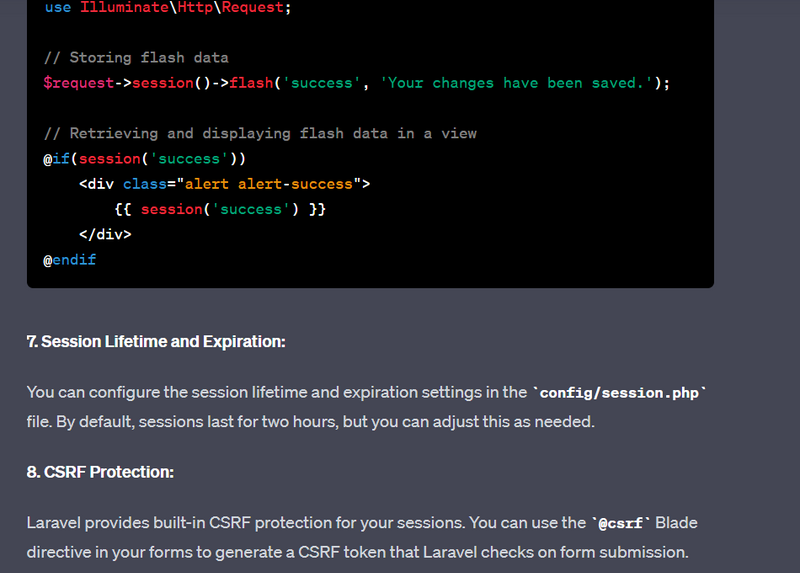Click the config/session.php inline code
This screenshot has height=573, width=800.
click(619, 393)
